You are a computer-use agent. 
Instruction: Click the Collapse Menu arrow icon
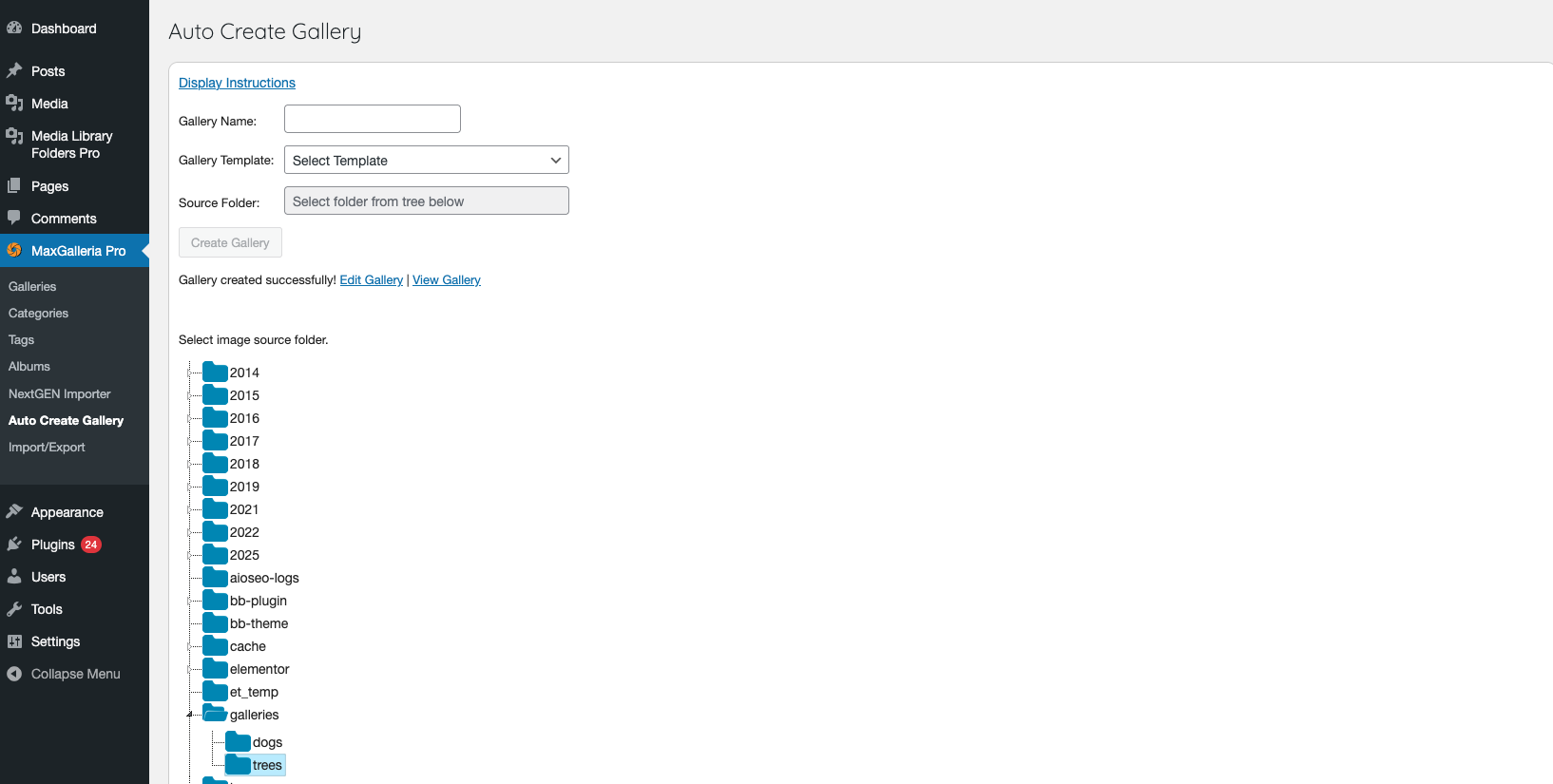14,674
